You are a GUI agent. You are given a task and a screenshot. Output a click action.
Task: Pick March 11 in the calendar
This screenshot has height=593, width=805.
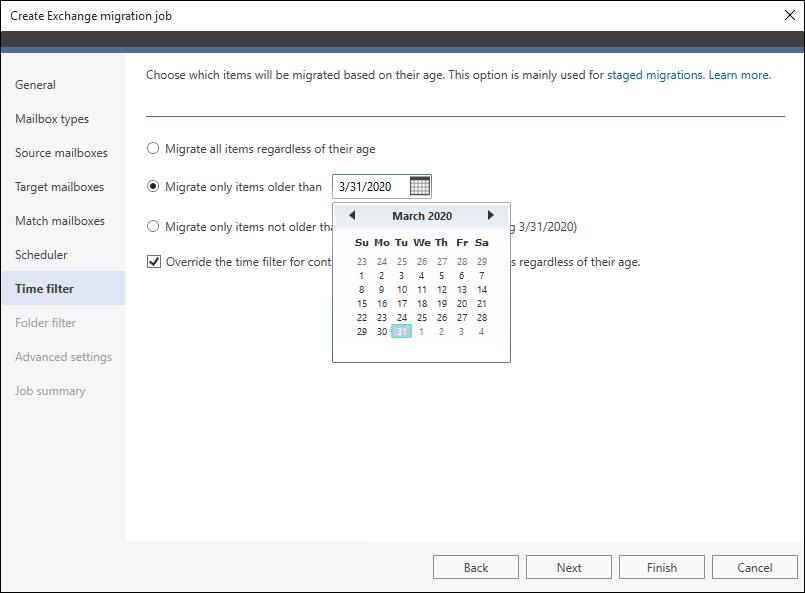tap(422, 290)
